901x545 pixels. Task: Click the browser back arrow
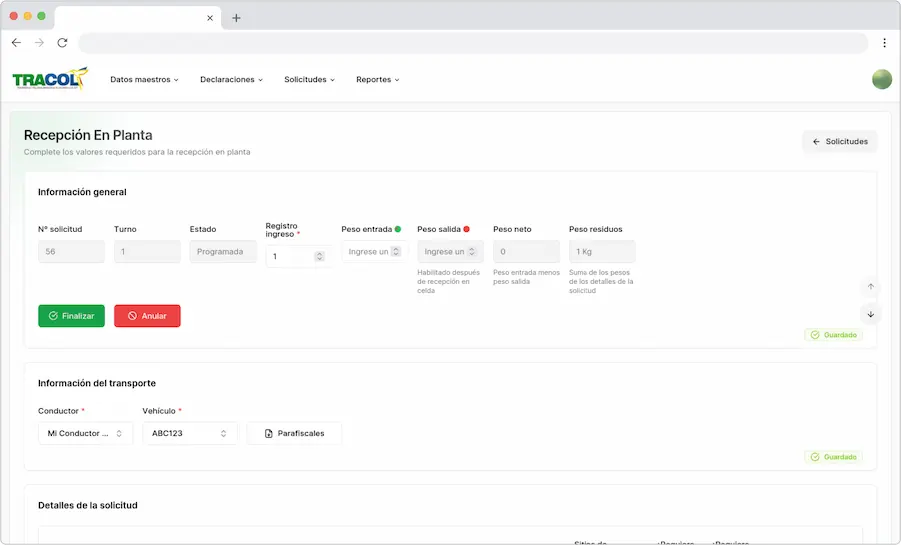[x=16, y=43]
